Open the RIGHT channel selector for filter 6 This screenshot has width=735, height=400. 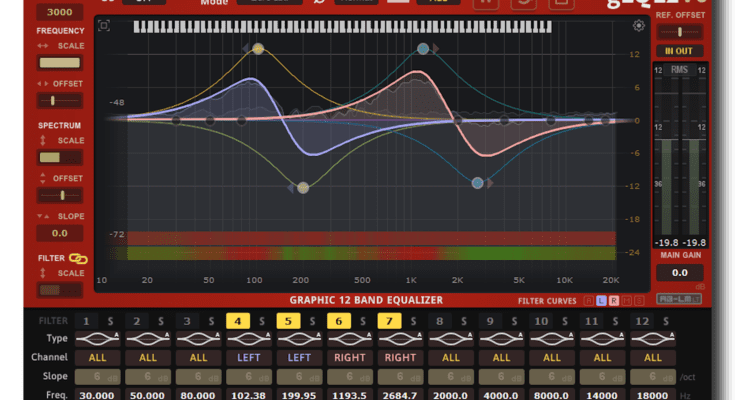point(350,357)
